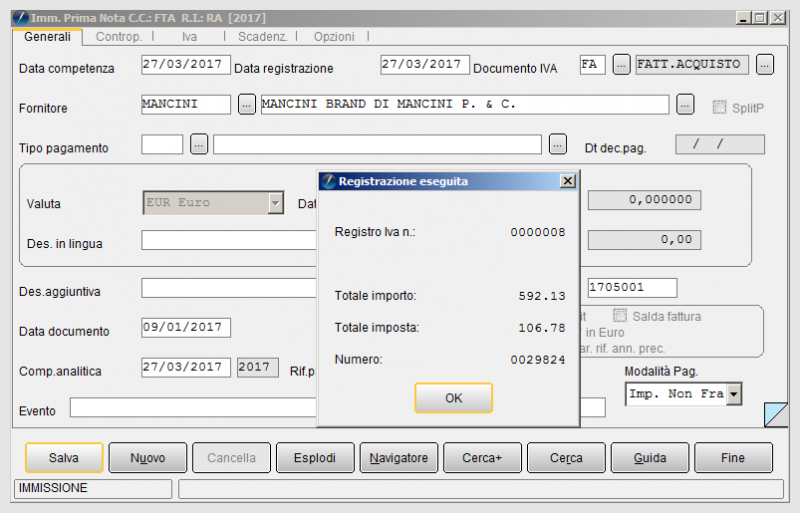
Task: Click the Numero value 0029824
Action: (x=538, y=360)
